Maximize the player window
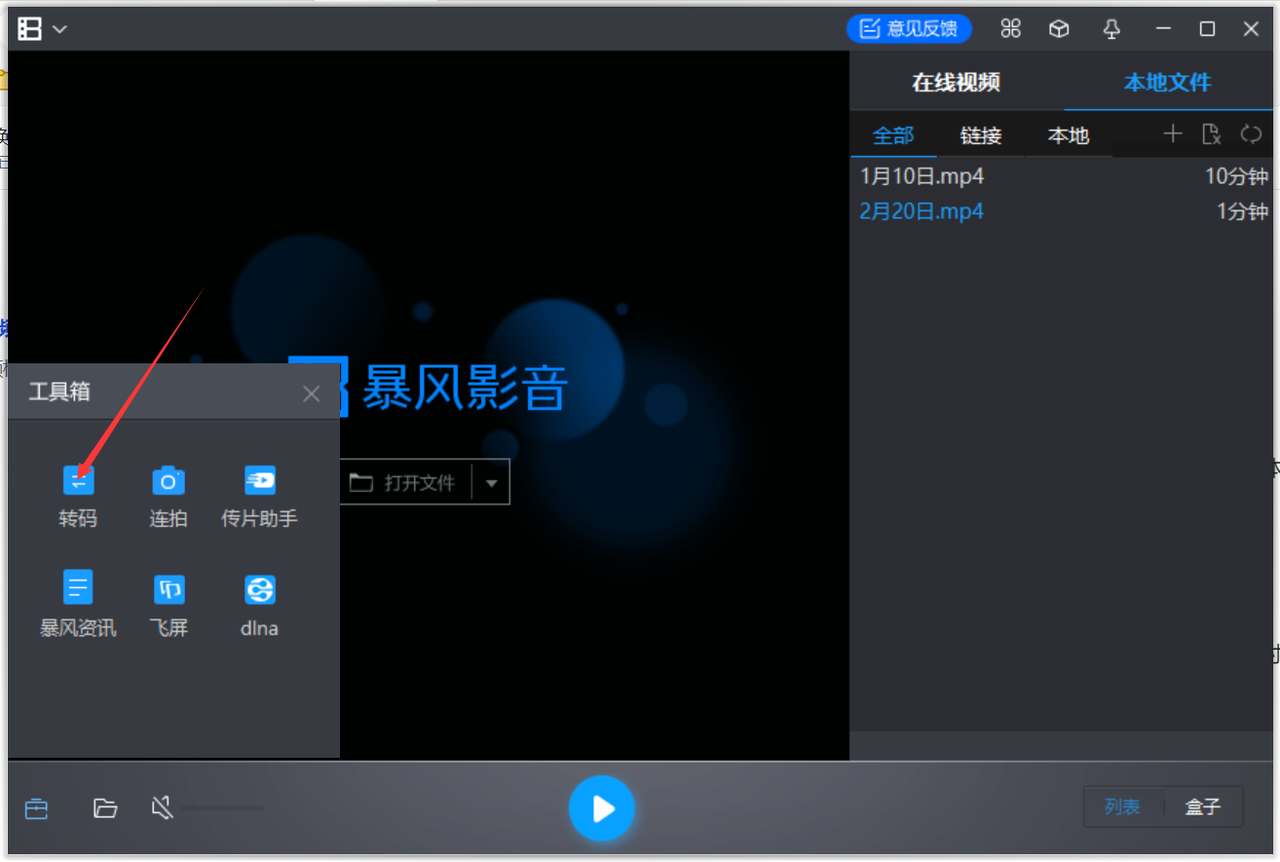The height and width of the screenshot is (862, 1280). pos(1207,29)
